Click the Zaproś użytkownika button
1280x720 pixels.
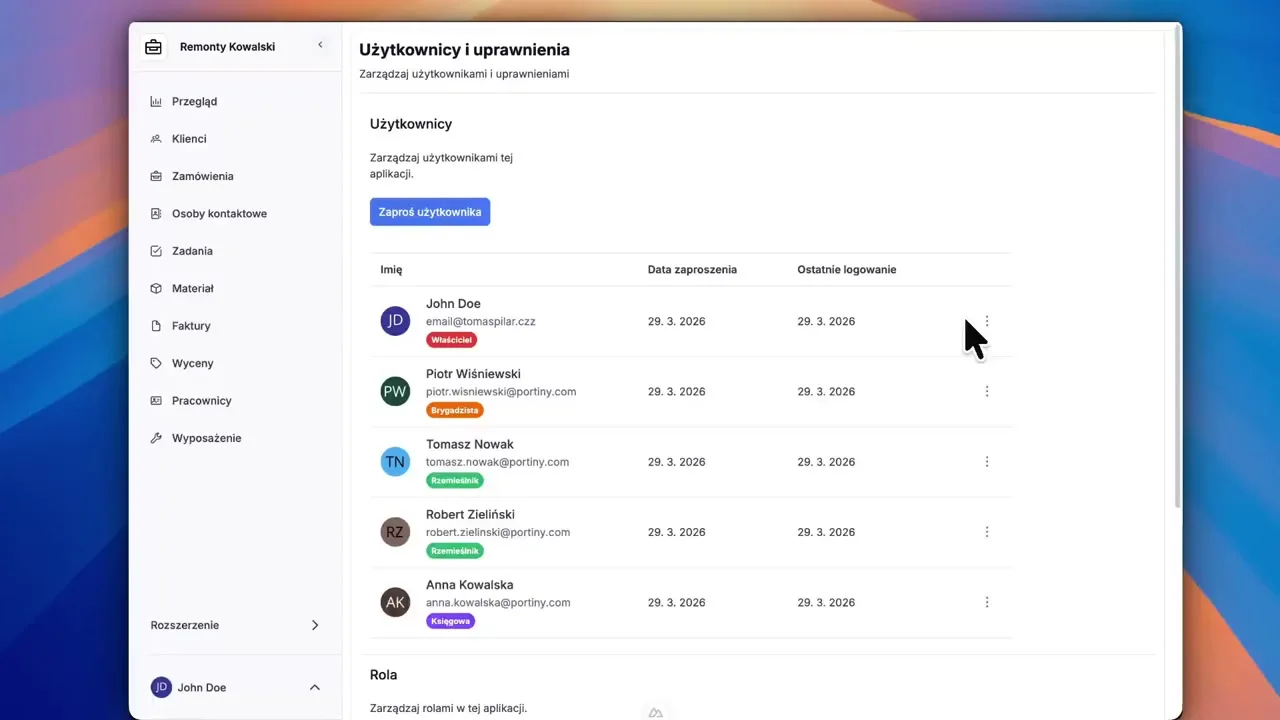tap(430, 211)
